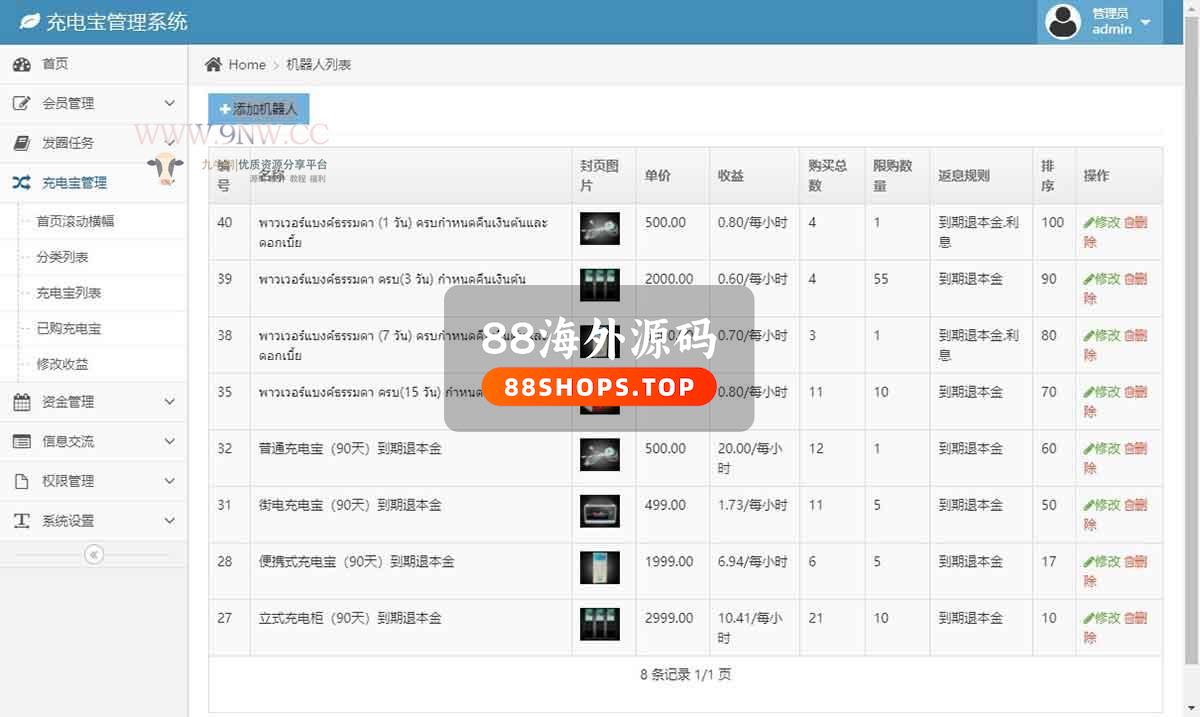Screen dimensions: 1200x717
Task: Expand the 资金管理 menu chevron
Action: pyautogui.click(x=169, y=402)
